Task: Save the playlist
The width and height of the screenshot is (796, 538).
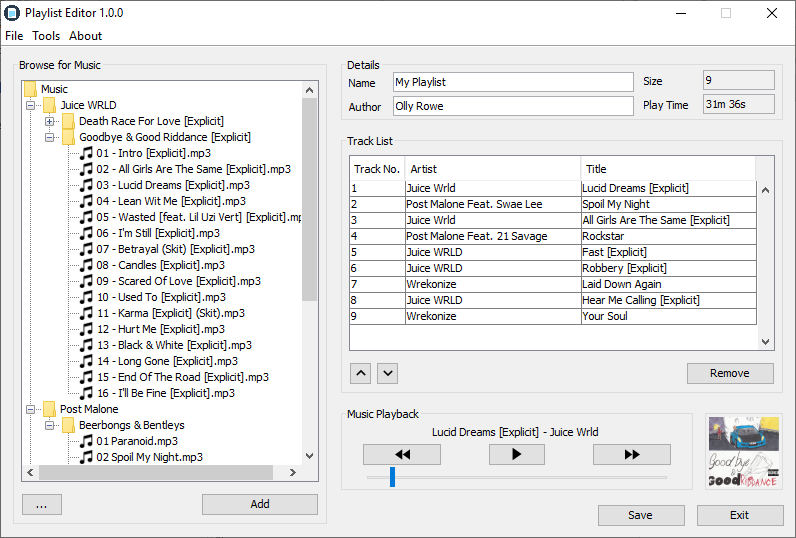Action: click(641, 516)
